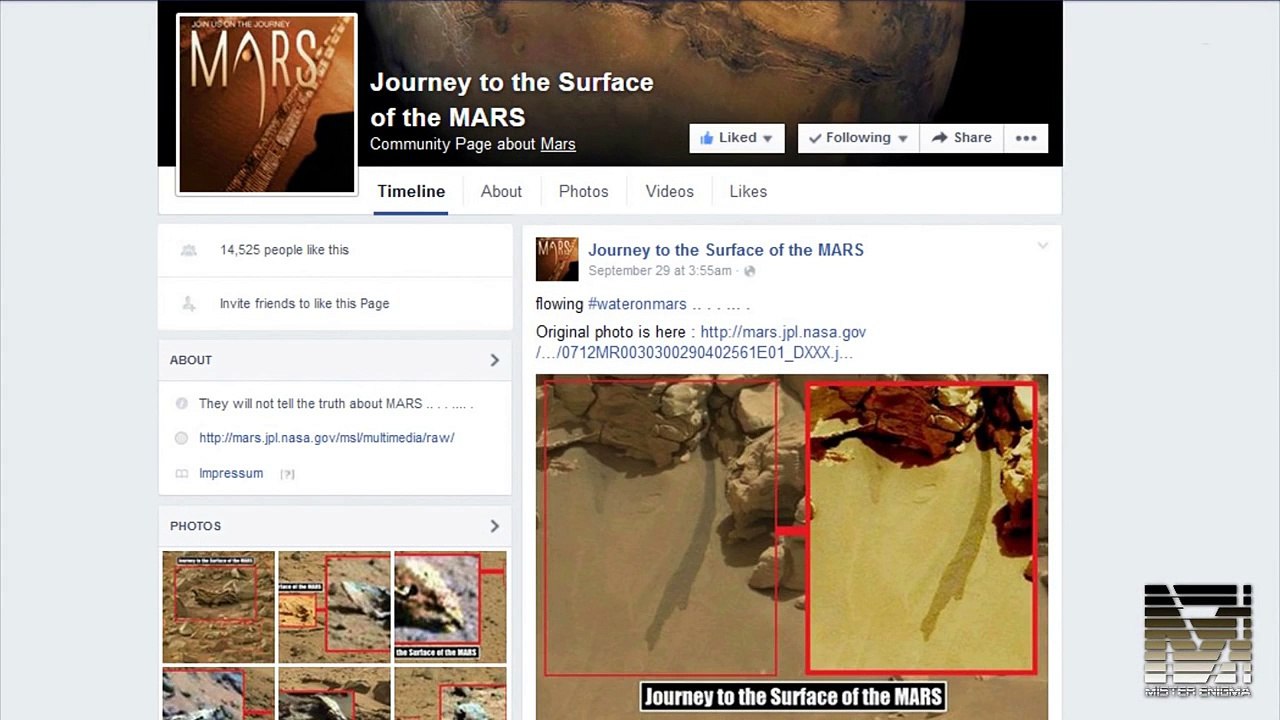
Task: Open the three-dots more options button
Action: coord(1026,138)
